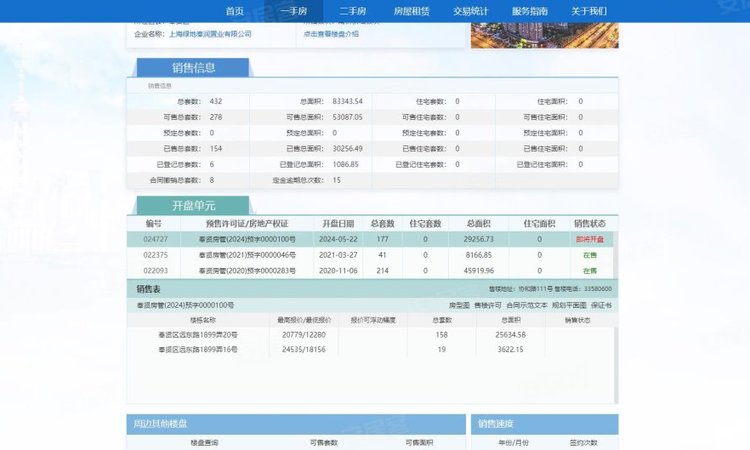The height and width of the screenshot is (450, 750).
Task: Click the 总面积 value 29256.73
Action: click(479, 239)
